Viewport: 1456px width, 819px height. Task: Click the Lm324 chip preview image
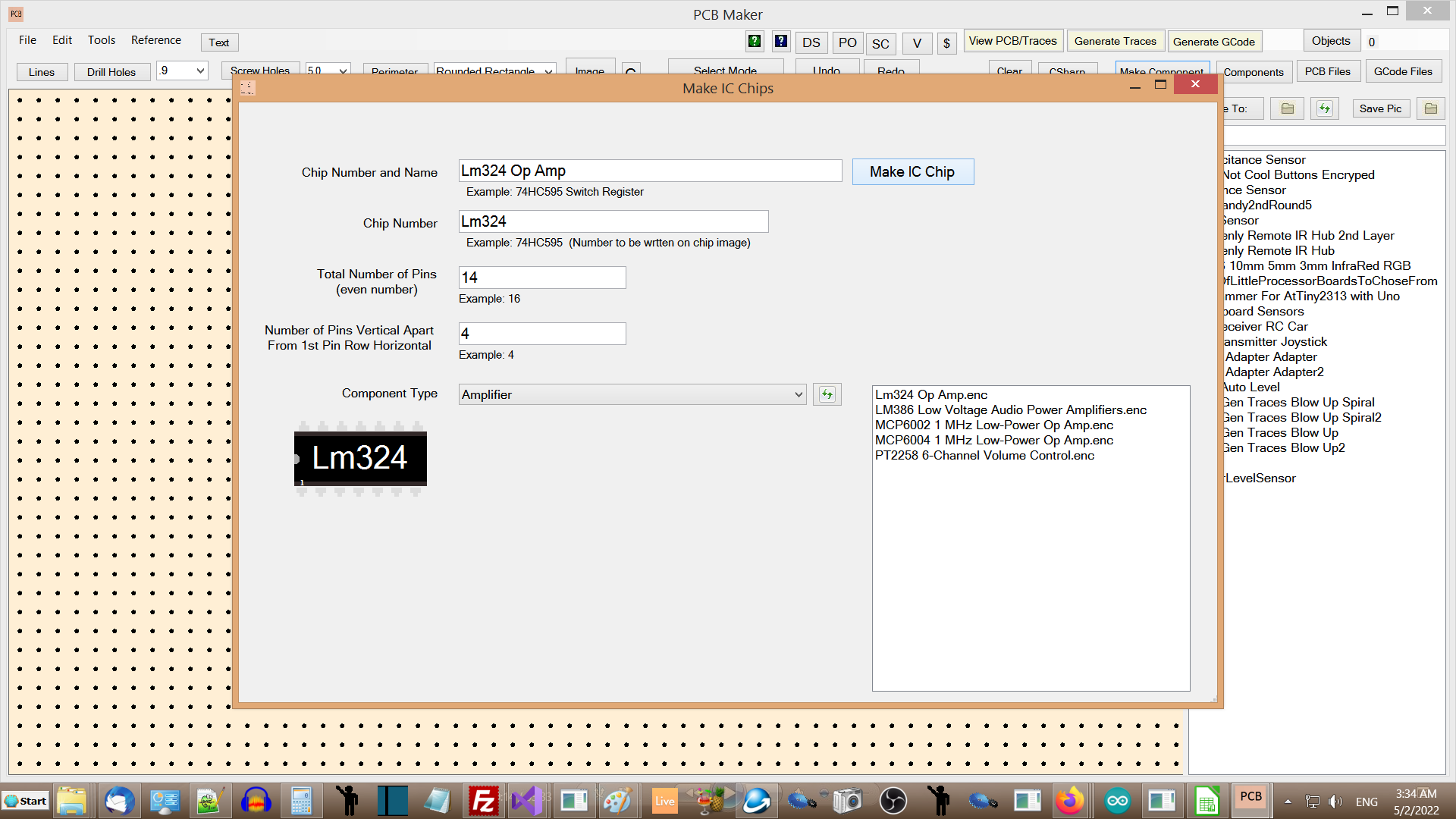point(360,459)
